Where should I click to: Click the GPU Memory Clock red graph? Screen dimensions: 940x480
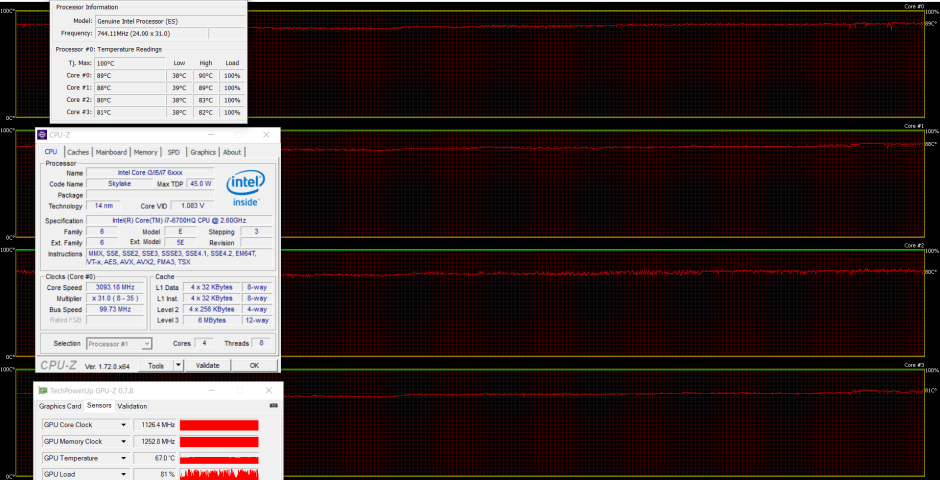point(219,442)
